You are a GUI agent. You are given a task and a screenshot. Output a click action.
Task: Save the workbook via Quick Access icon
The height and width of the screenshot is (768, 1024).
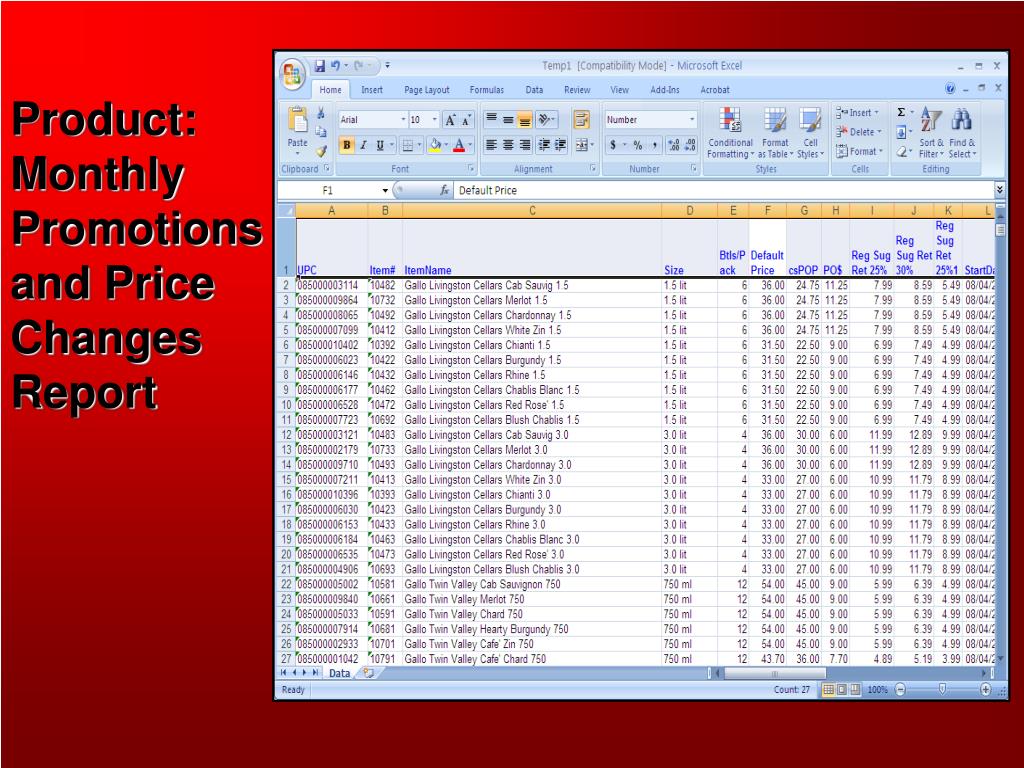point(319,66)
